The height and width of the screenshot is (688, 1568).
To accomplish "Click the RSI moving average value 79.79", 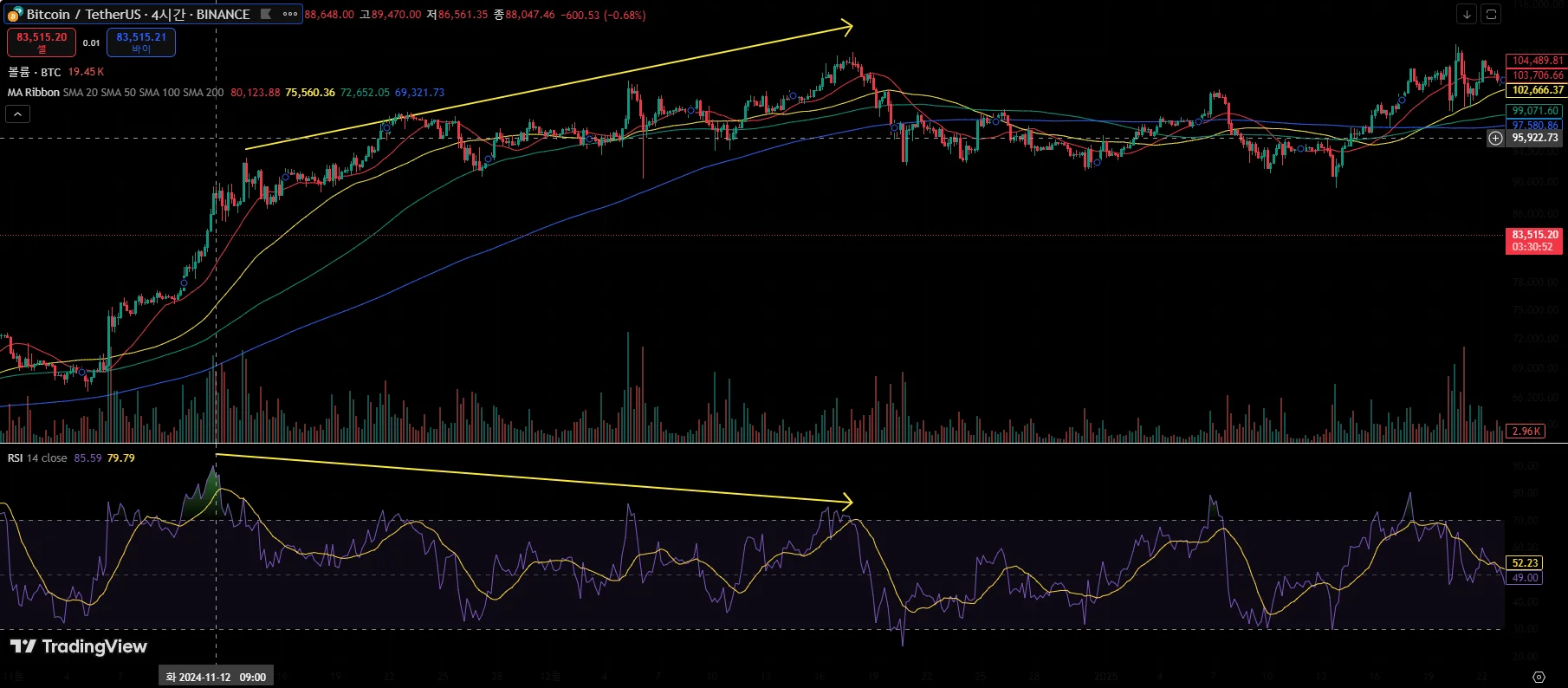I will point(121,458).
